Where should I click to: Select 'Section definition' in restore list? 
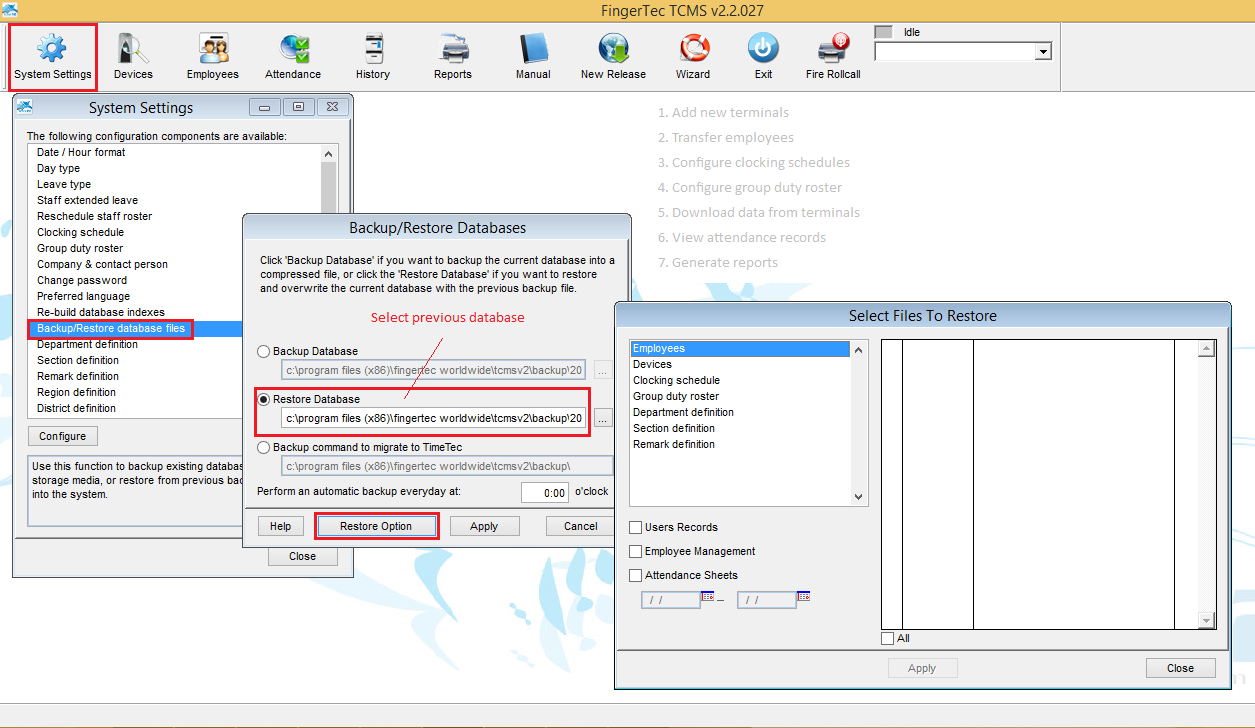pyautogui.click(x=674, y=428)
